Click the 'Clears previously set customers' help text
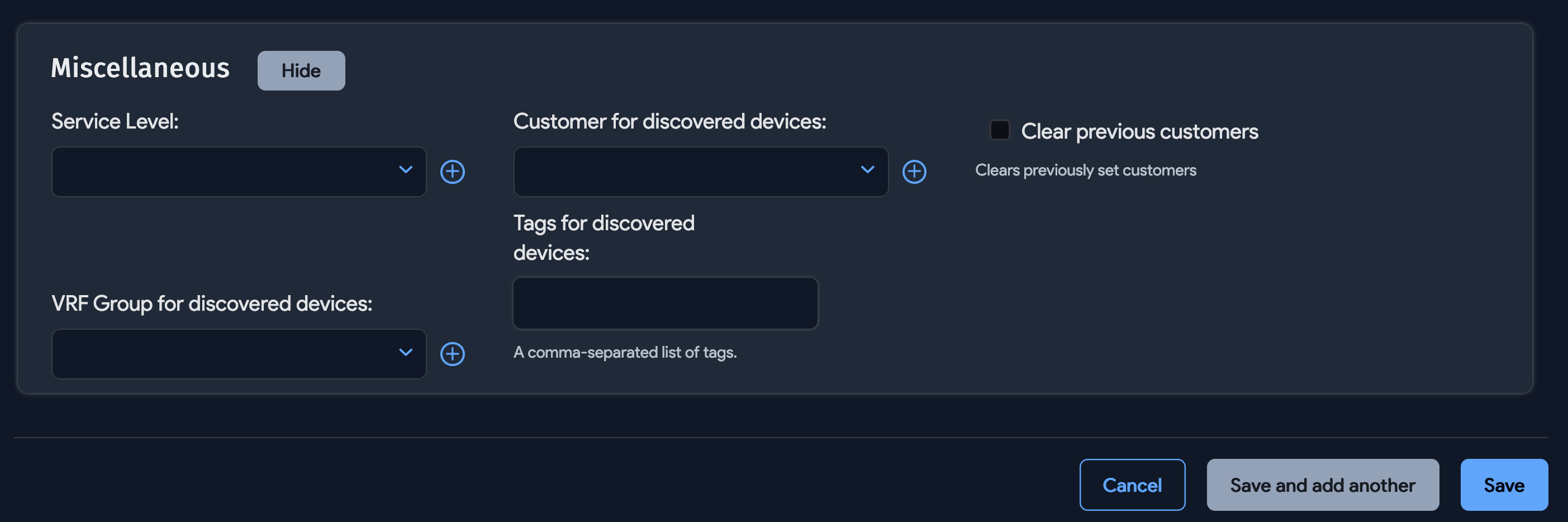Screen dimensions: 1568x522 [1085, 170]
